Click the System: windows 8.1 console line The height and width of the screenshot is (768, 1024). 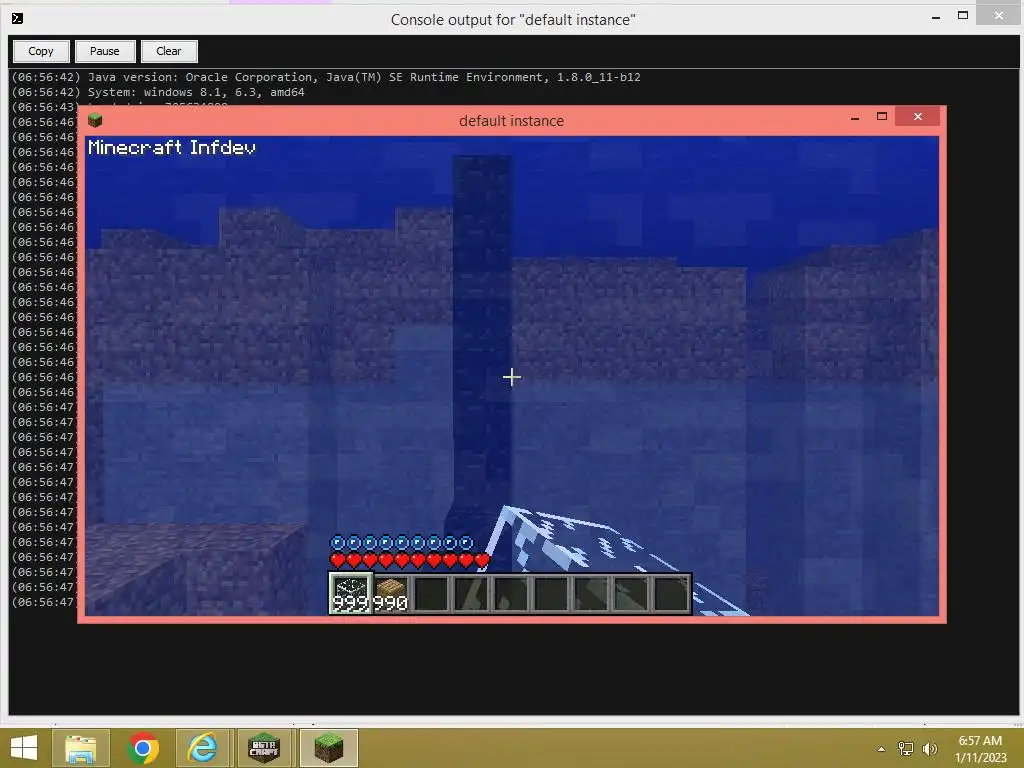(158, 92)
